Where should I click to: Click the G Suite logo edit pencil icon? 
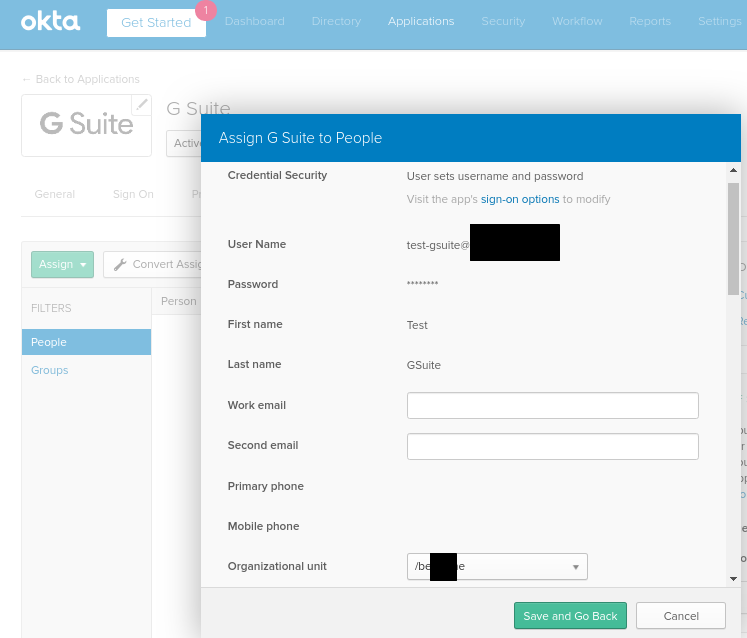click(141, 105)
